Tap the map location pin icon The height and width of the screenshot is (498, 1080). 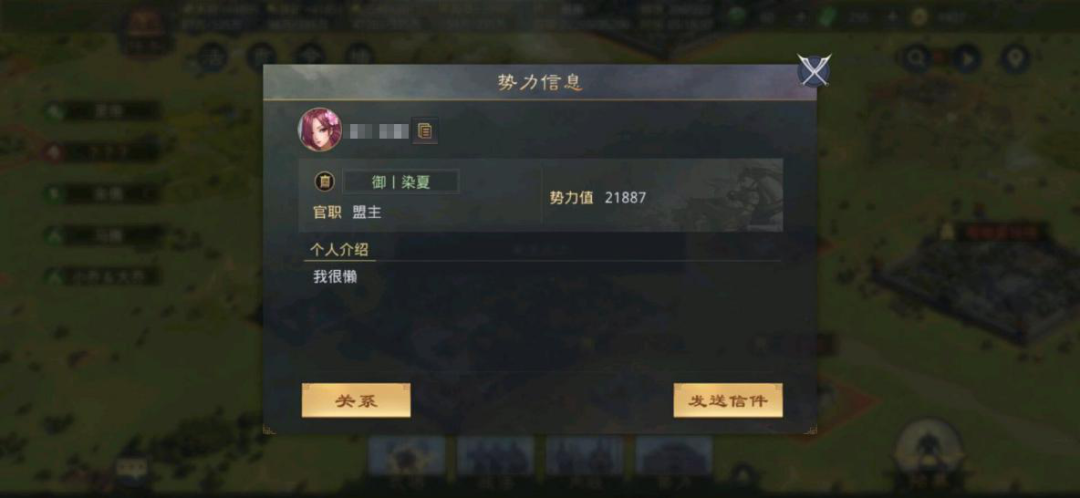click(1015, 59)
